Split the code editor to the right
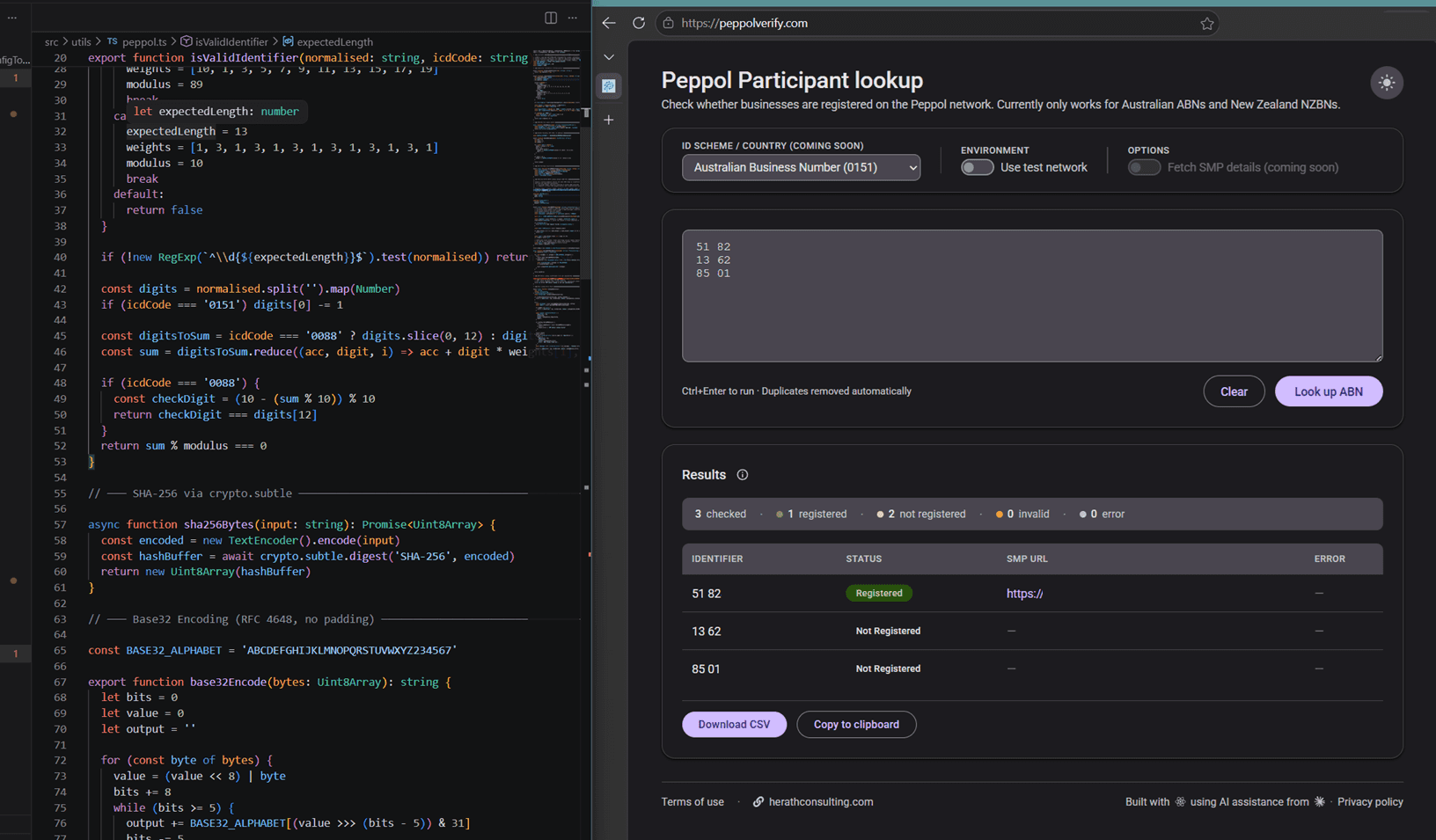 (x=551, y=18)
